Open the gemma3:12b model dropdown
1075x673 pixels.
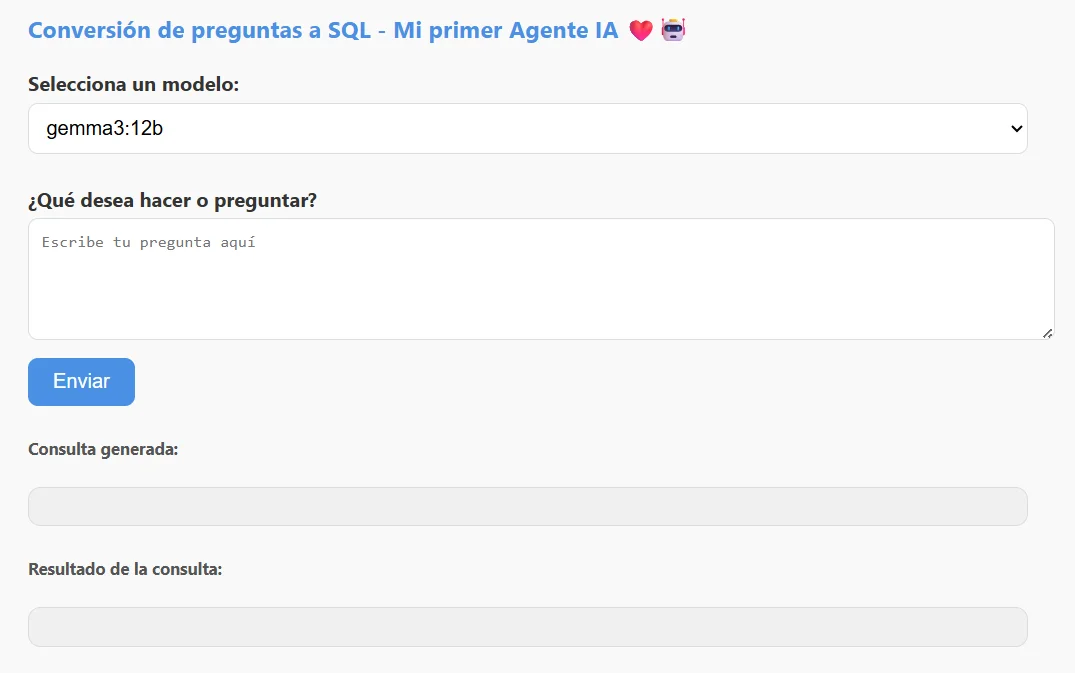point(527,129)
